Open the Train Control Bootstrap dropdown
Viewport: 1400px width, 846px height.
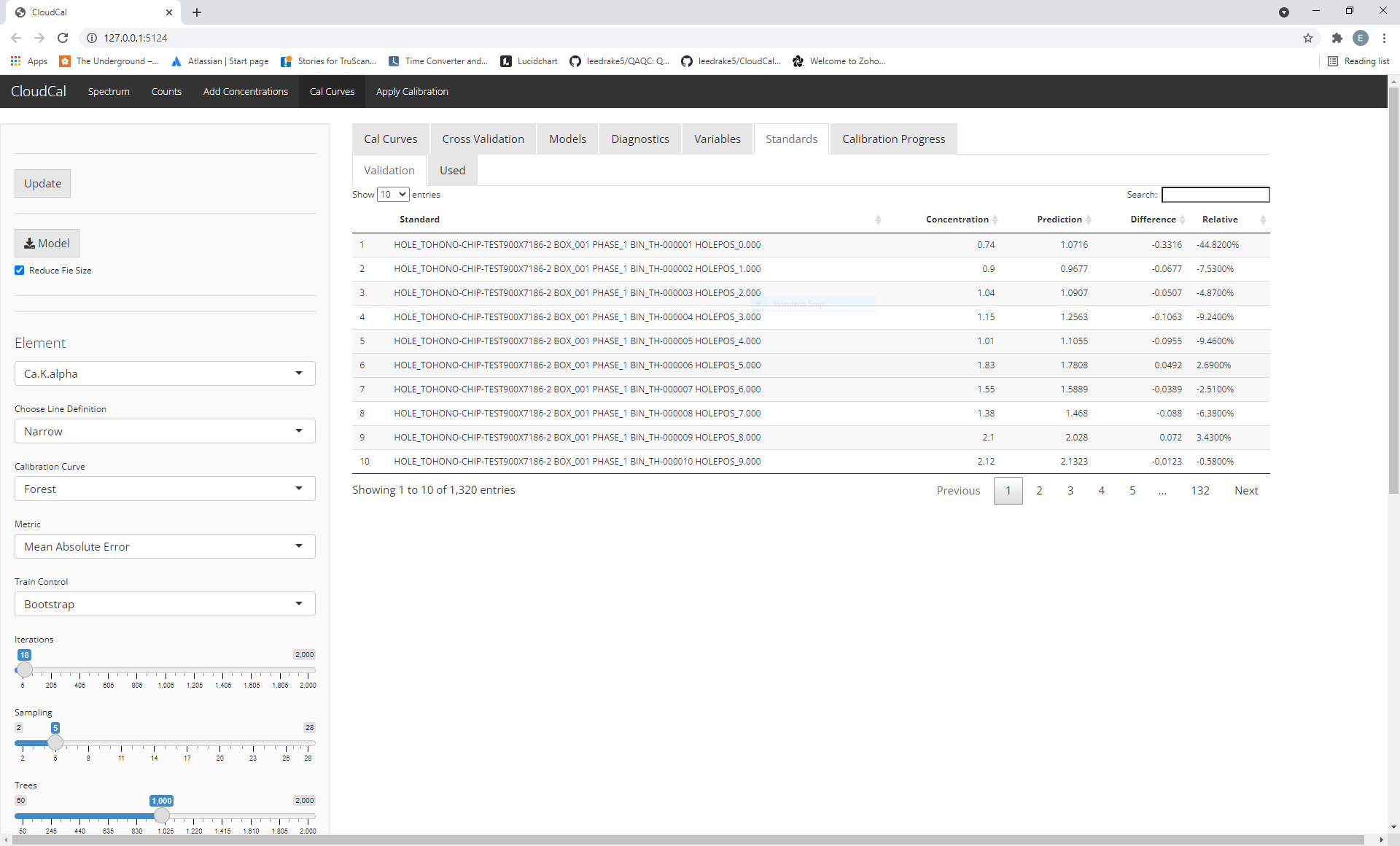165,604
